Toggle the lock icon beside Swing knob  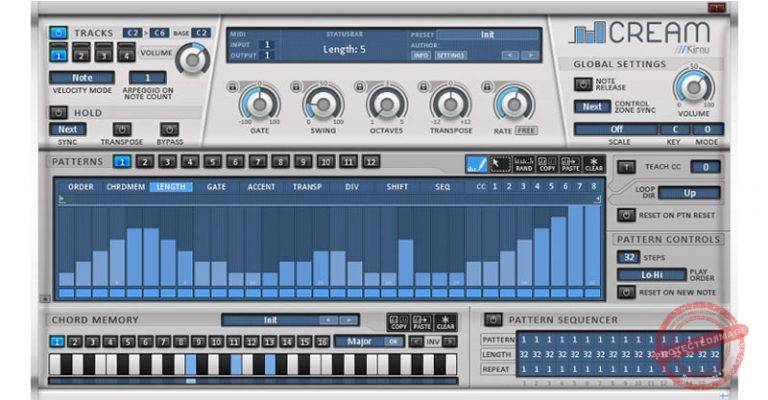[296, 87]
